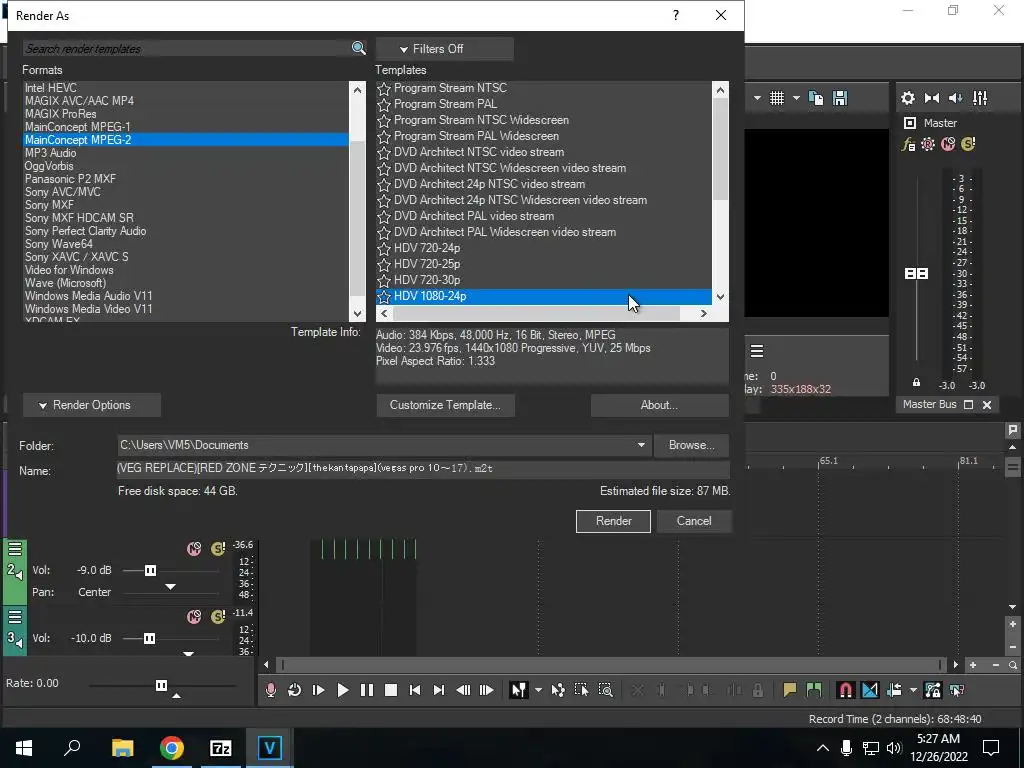Image resolution: width=1024 pixels, height=768 pixels.
Task: Click the Pause button in the transport bar
Action: [x=367, y=690]
